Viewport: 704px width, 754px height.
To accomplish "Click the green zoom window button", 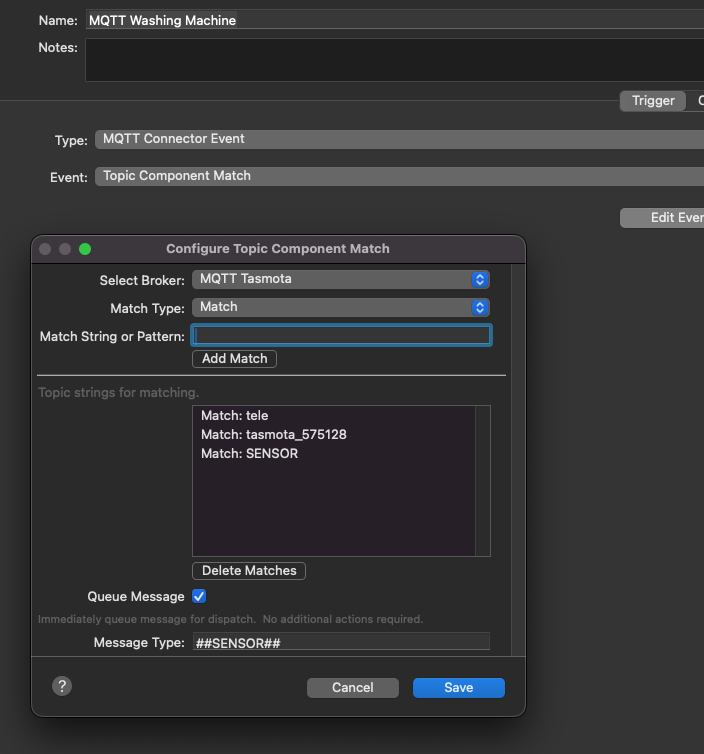I will pos(85,249).
